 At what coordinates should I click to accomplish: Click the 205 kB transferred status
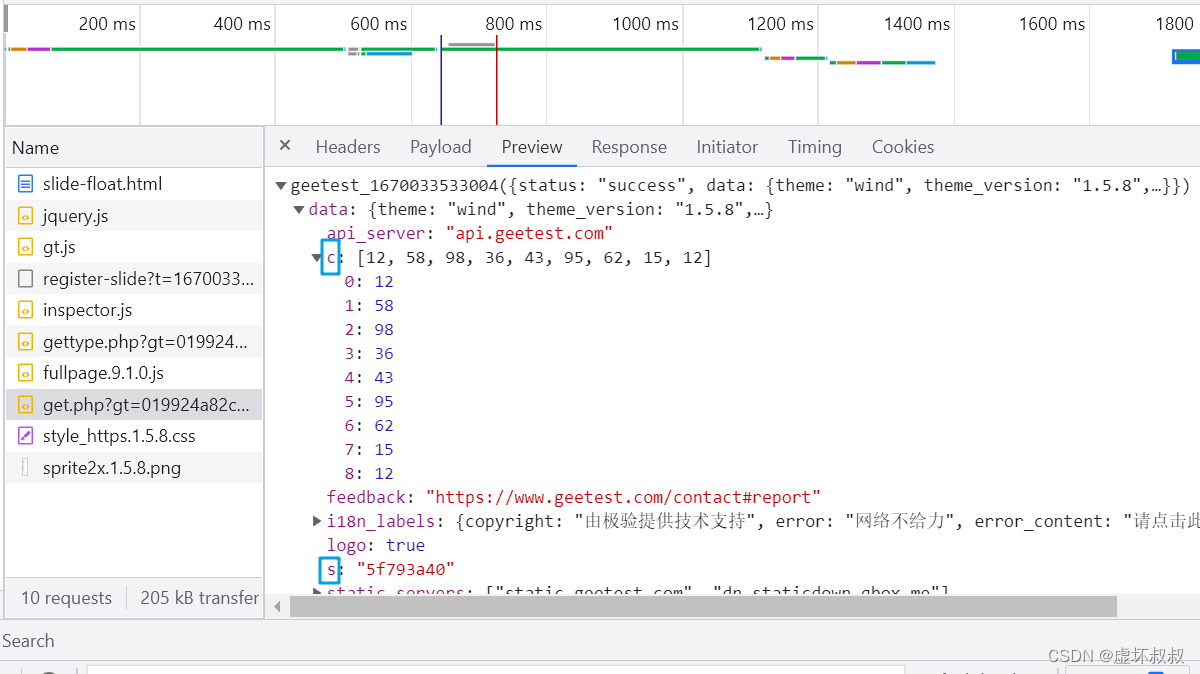tap(200, 598)
